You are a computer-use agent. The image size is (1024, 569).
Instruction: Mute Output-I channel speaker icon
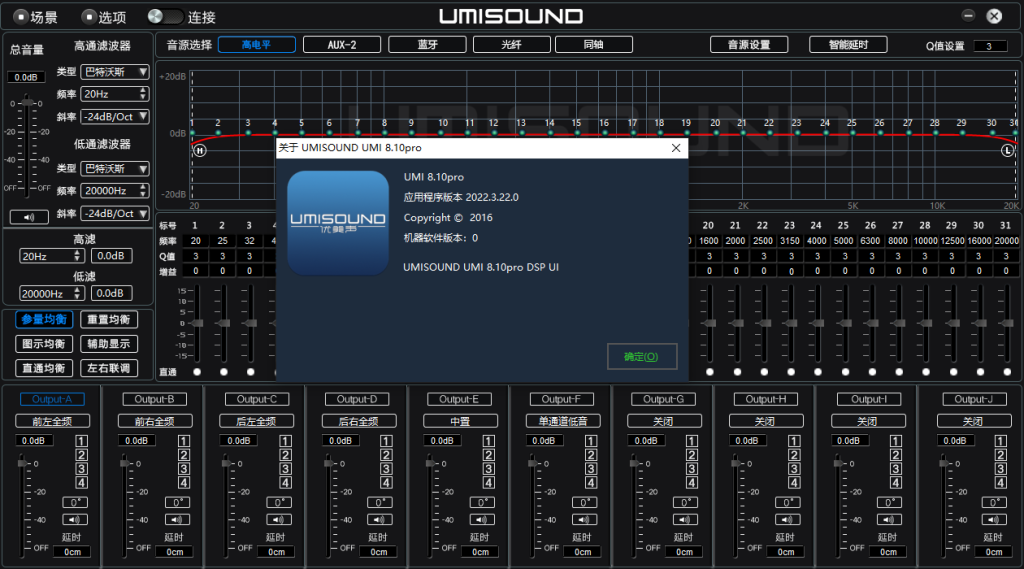889,520
